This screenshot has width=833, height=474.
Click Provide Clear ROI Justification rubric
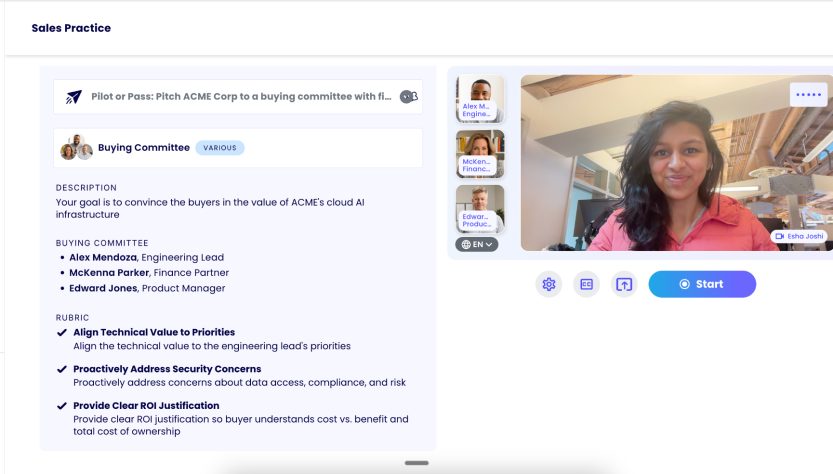[x=146, y=405]
